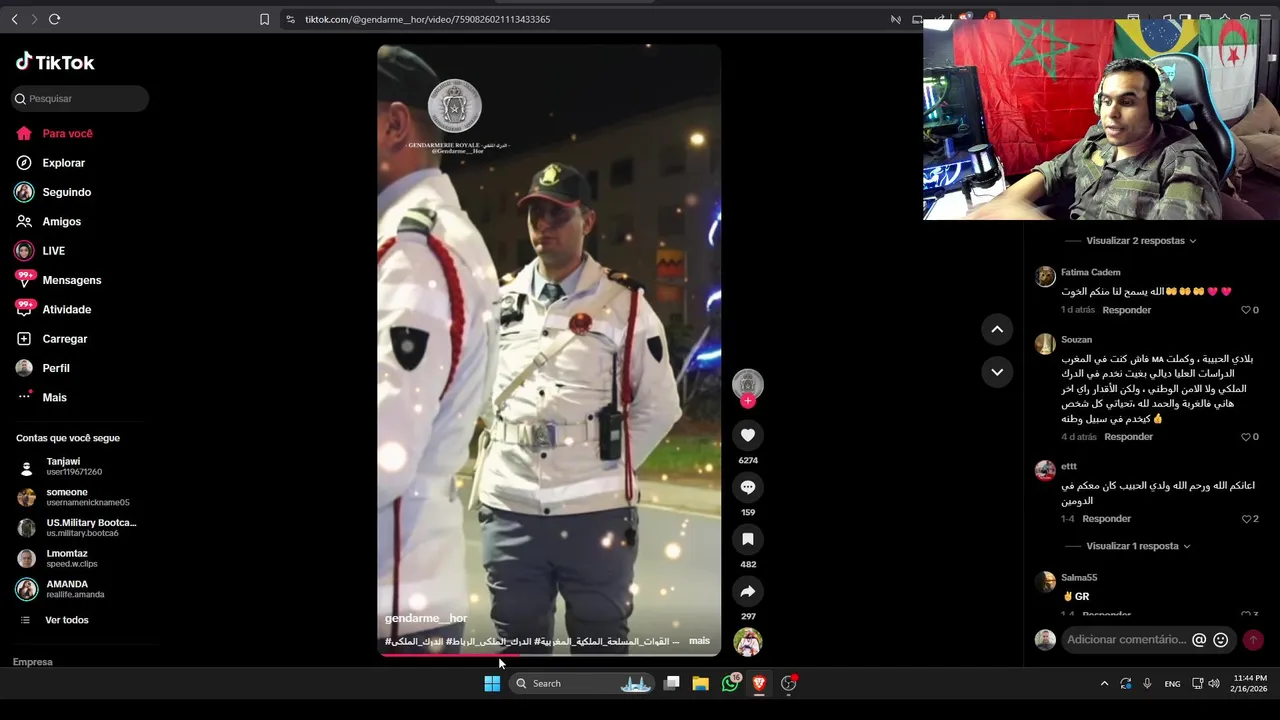Viewport: 1280px width, 720px height.
Task: Open the Amigos page
Action: pos(61,221)
